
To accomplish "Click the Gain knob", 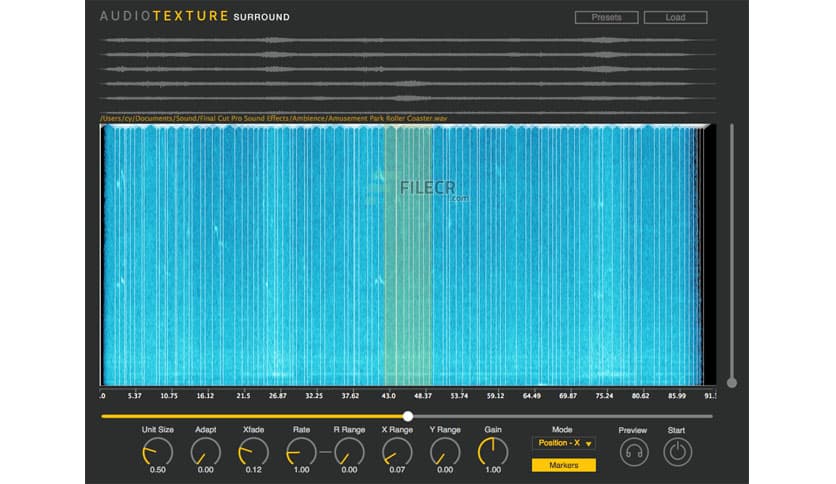I will (x=493, y=452).
